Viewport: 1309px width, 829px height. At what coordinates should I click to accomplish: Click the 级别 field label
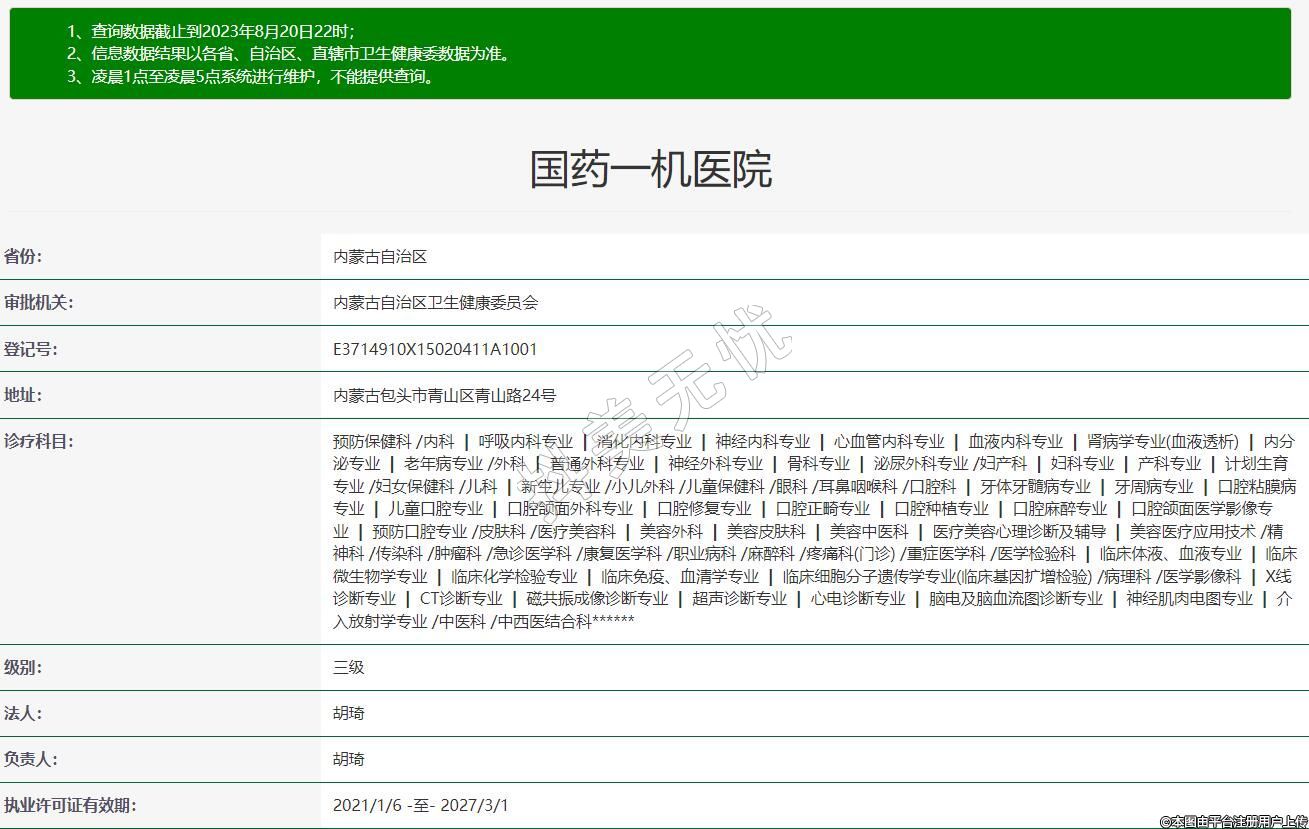23,667
